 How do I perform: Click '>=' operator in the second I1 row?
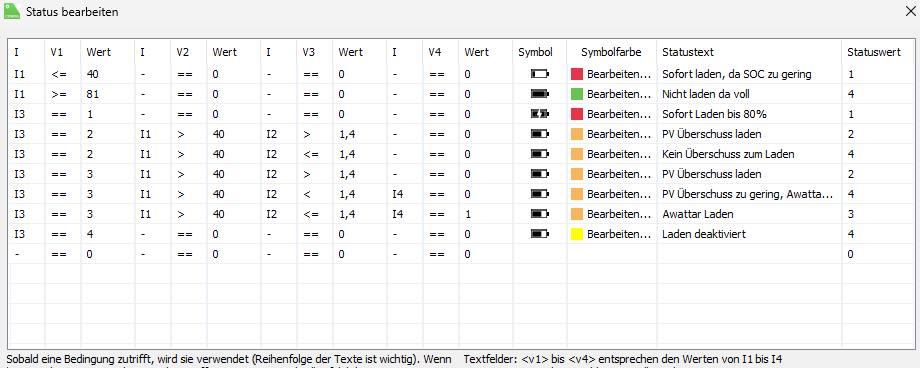click(x=58, y=94)
